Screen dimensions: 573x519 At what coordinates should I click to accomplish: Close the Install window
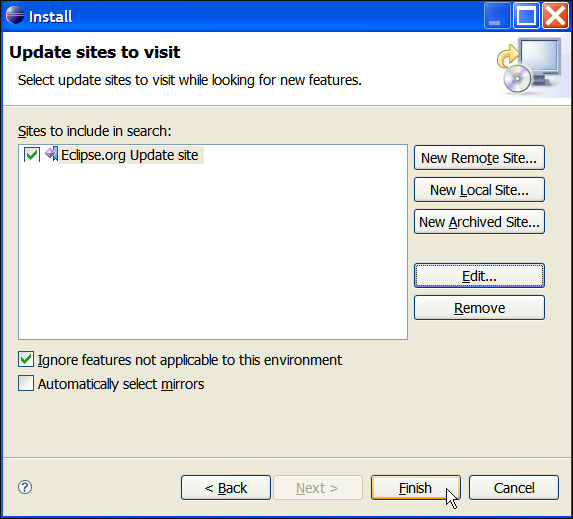pyautogui.click(x=555, y=16)
